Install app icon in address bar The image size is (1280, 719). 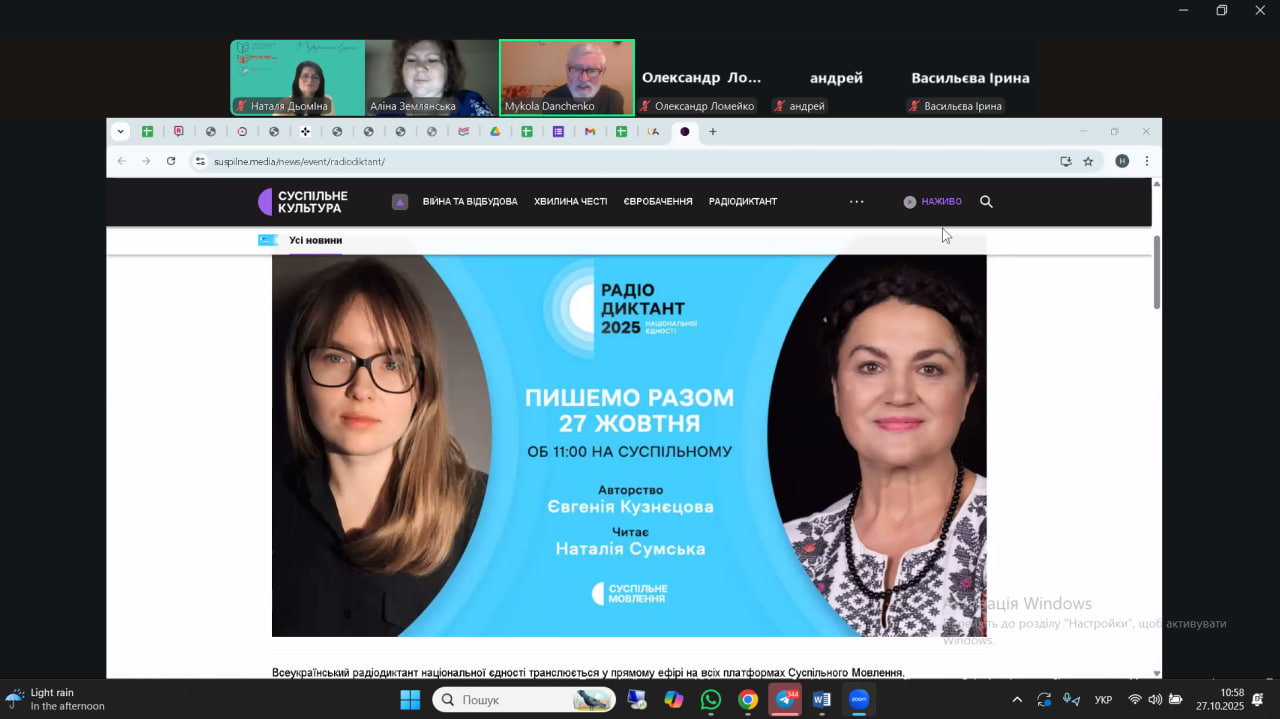click(x=1066, y=161)
